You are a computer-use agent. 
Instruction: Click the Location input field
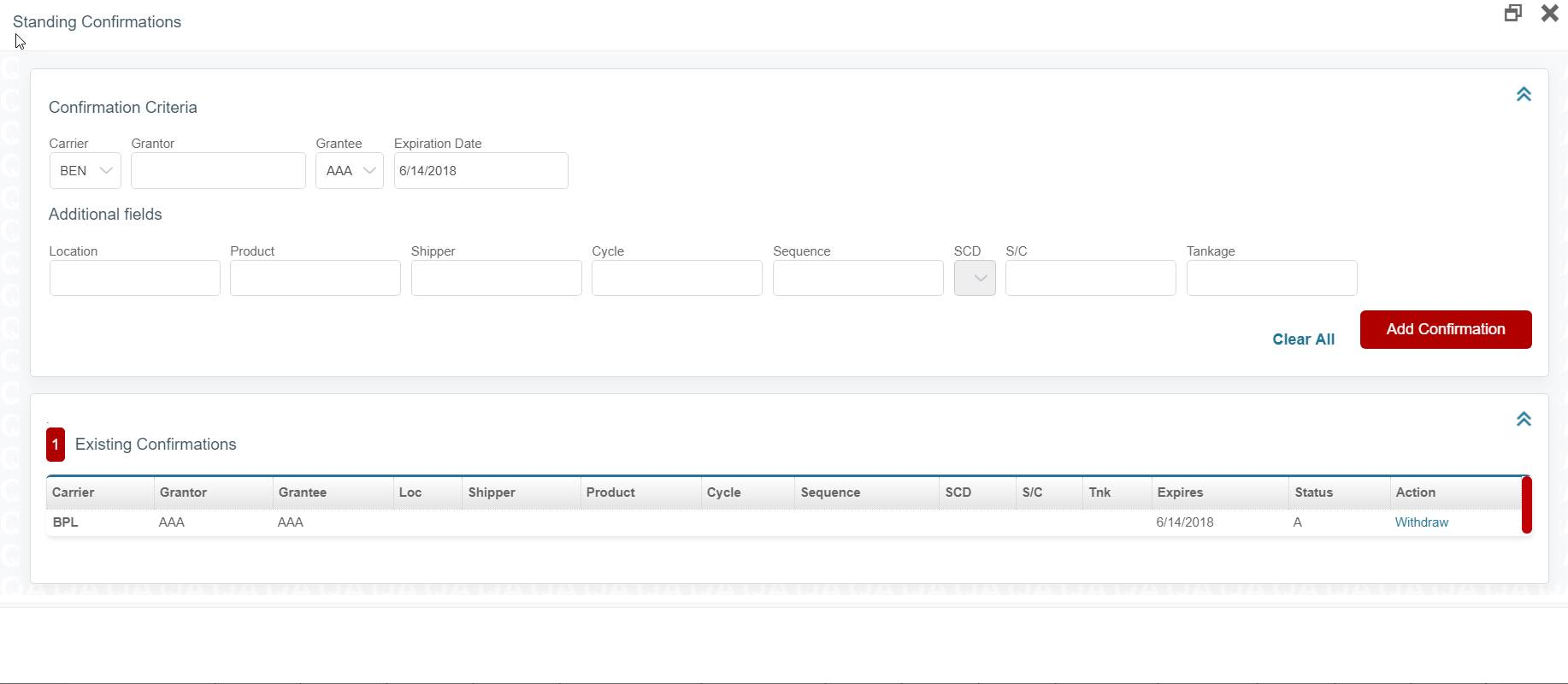pyautogui.click(x=135, y=278)
